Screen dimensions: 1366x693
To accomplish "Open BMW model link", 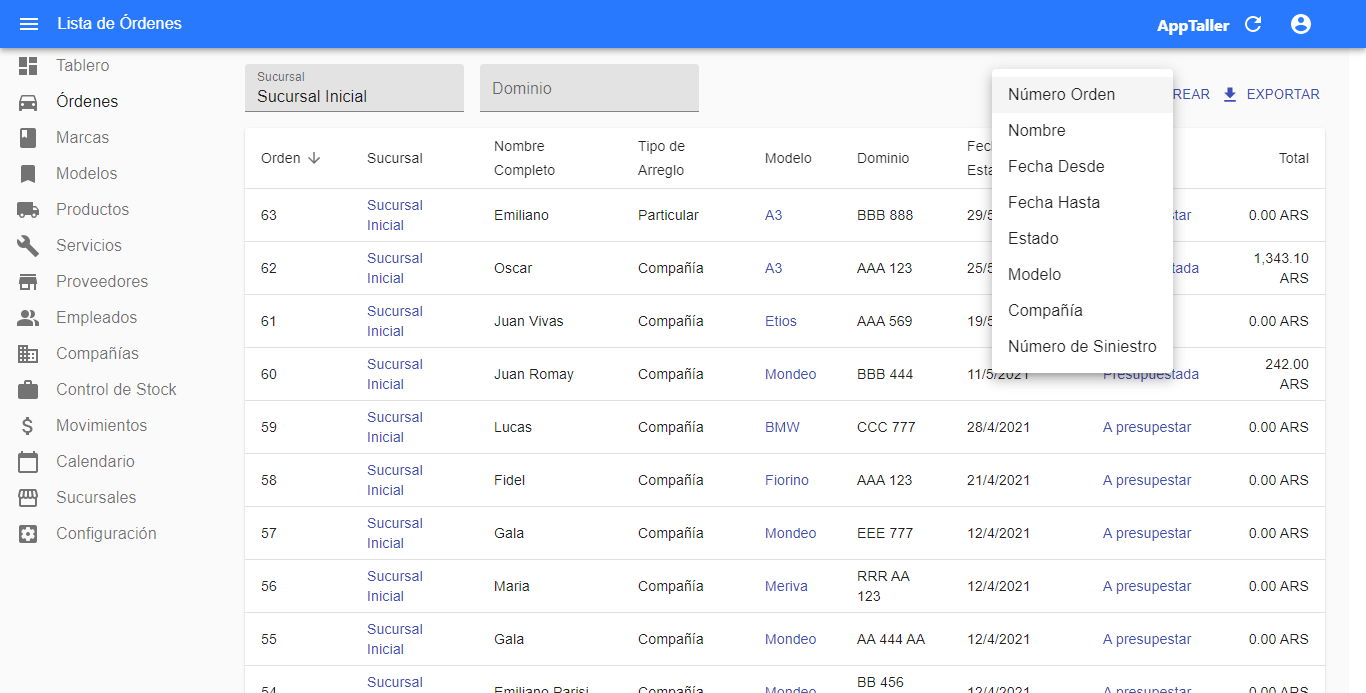I will coord(782,427).
